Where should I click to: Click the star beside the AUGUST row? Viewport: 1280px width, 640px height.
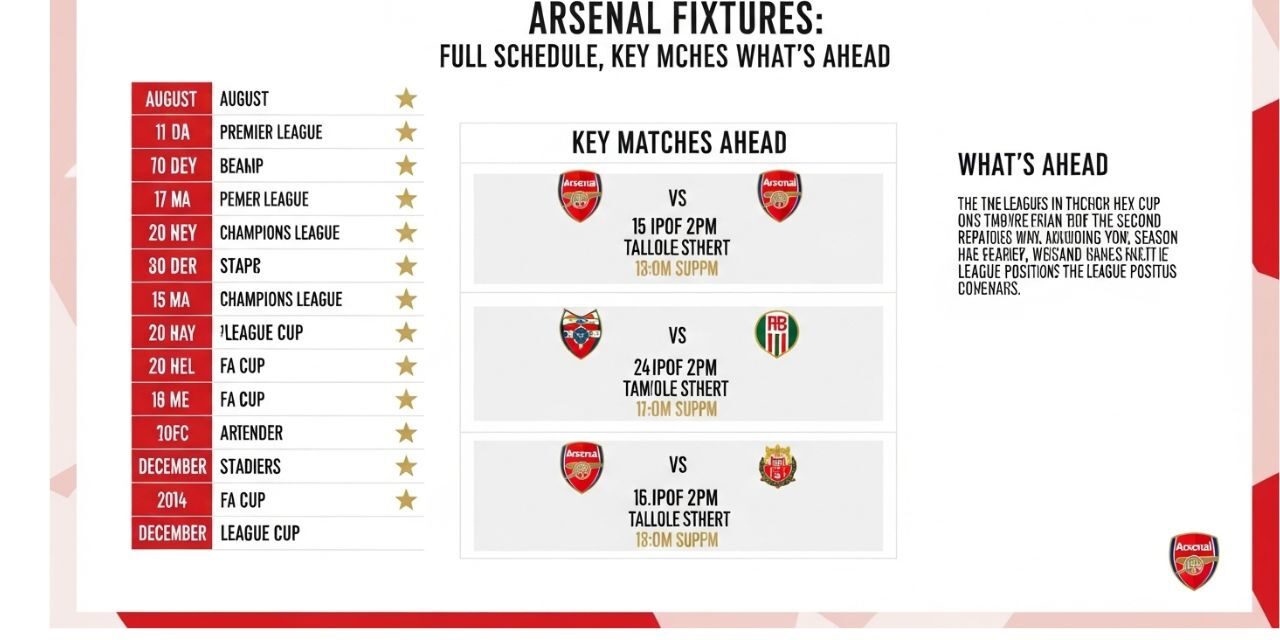pos(405,98)
